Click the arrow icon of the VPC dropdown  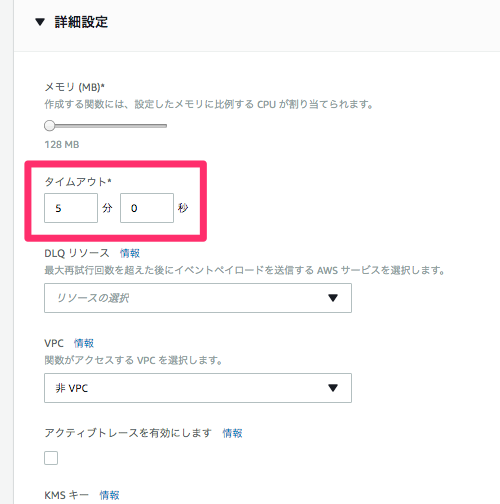[x=333, y=388]
